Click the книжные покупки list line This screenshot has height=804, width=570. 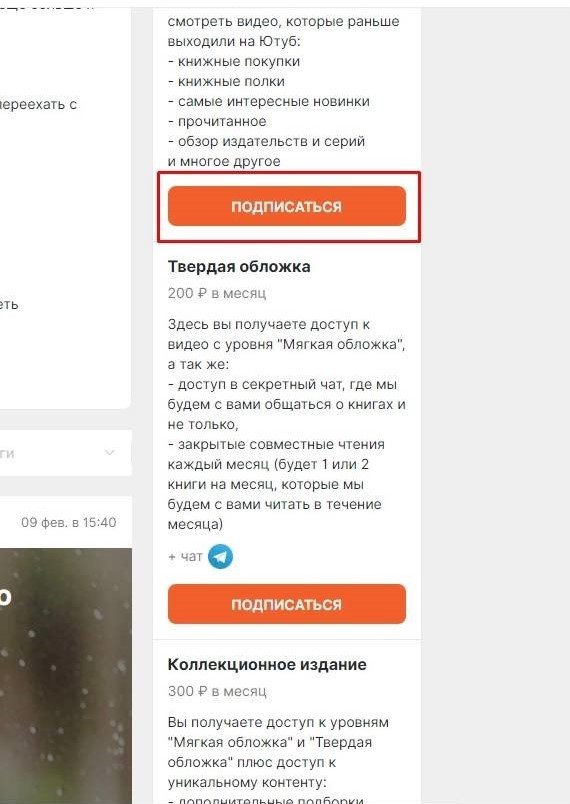[234, 62]
